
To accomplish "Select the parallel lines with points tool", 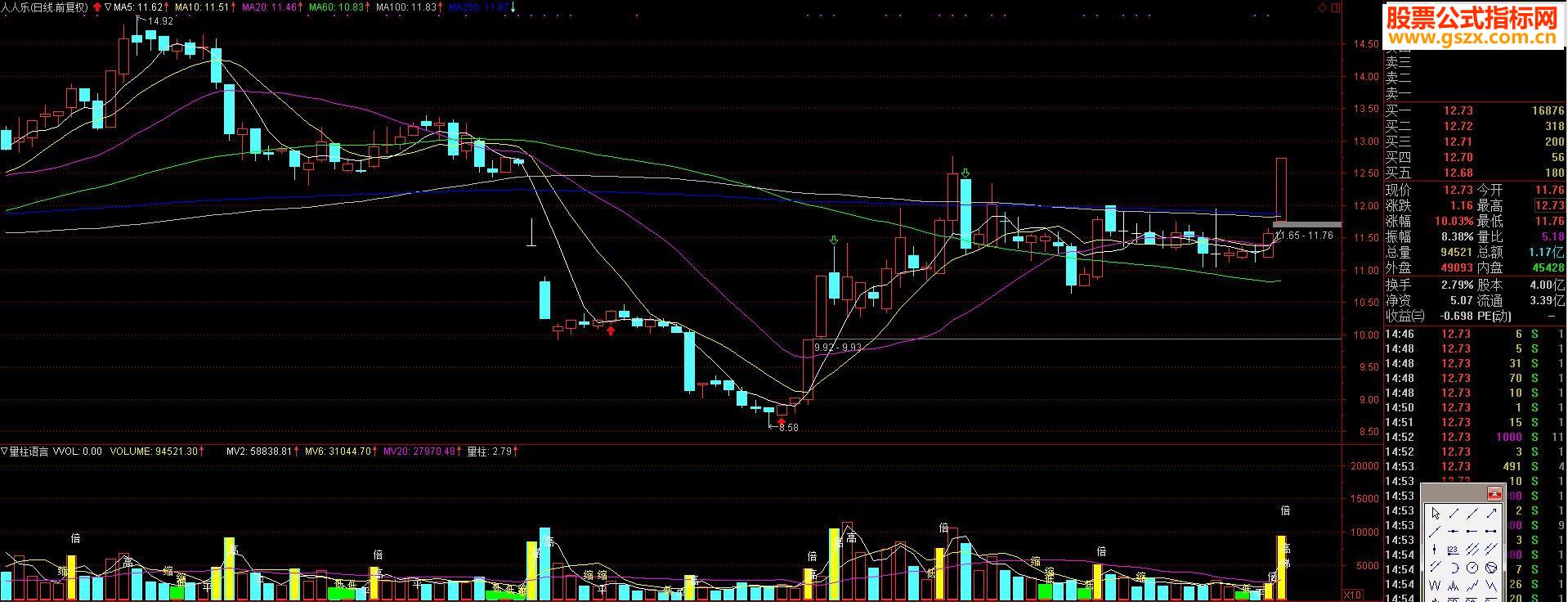I will 1491,549.
